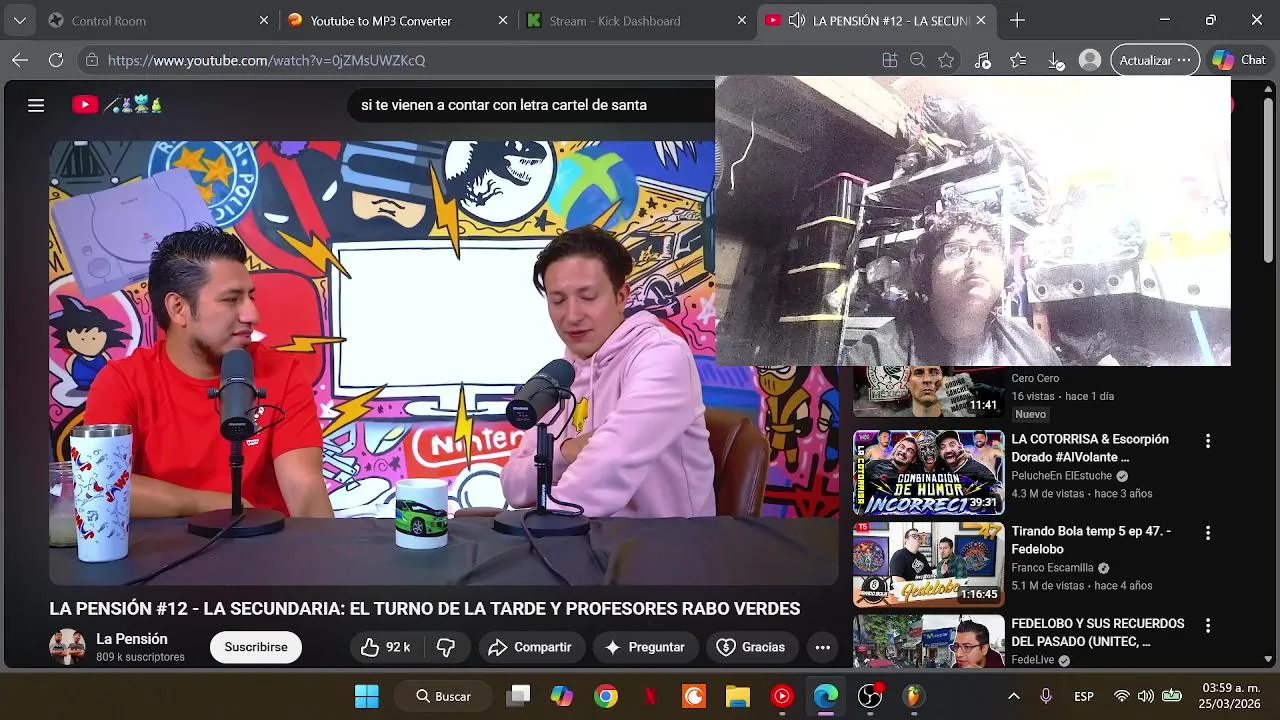This screenshot has height=720, width=1280.
Task: Open La Pensión channel avatar
Action: tap(67, 647)
